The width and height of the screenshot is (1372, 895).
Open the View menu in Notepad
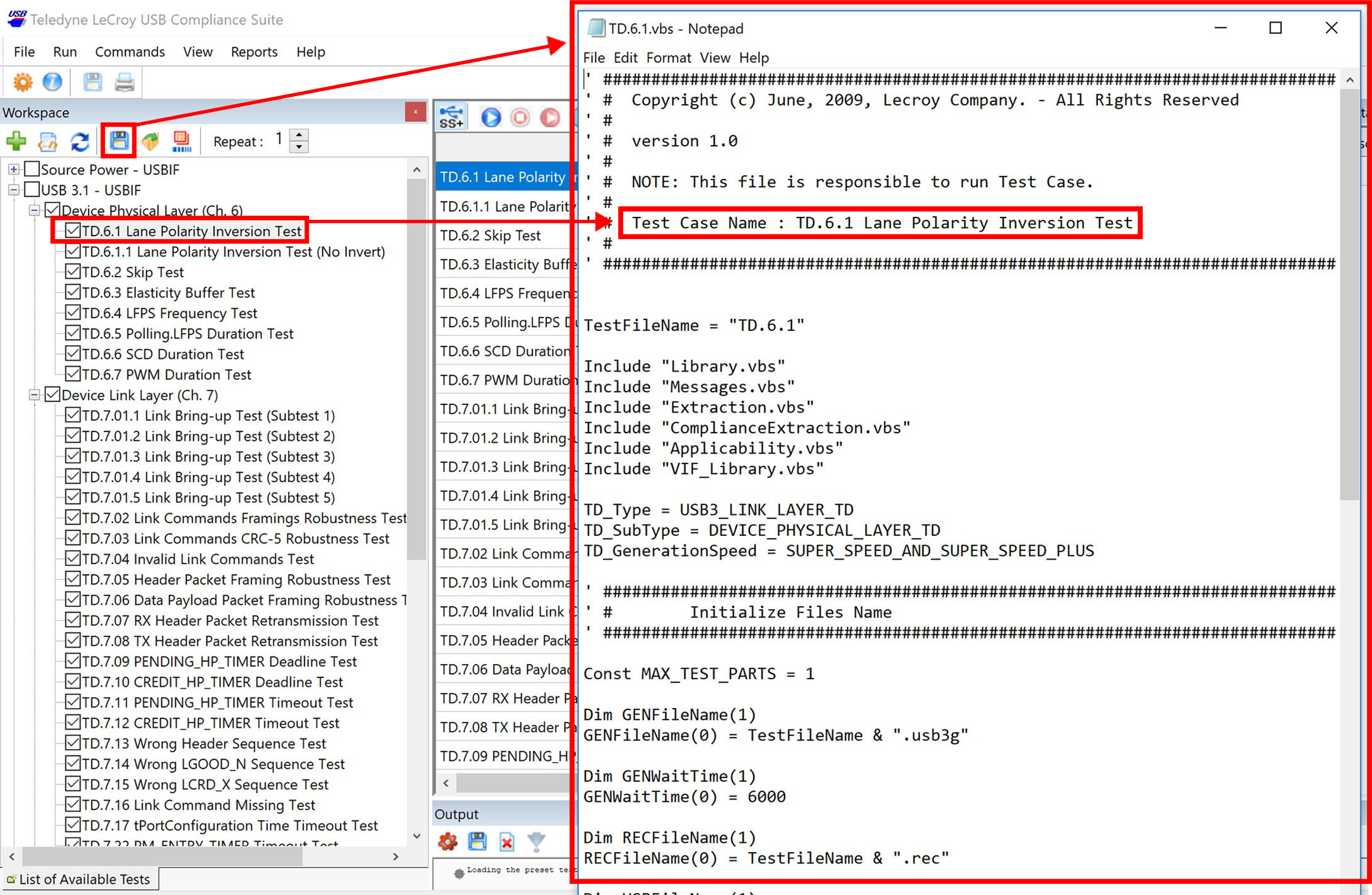[x=715, y=57]
